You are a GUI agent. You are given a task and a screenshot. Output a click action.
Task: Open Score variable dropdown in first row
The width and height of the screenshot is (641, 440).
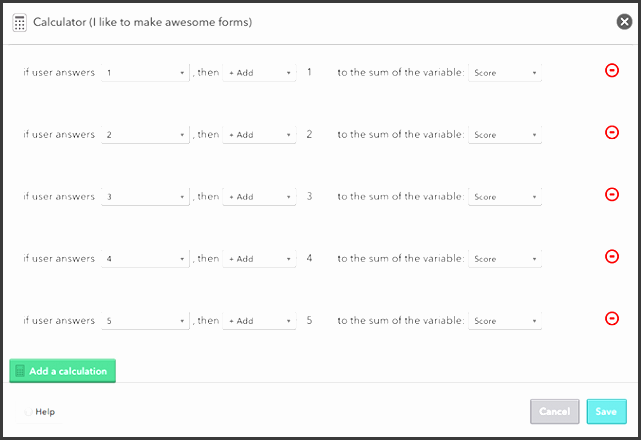click(x=505, y=73)
